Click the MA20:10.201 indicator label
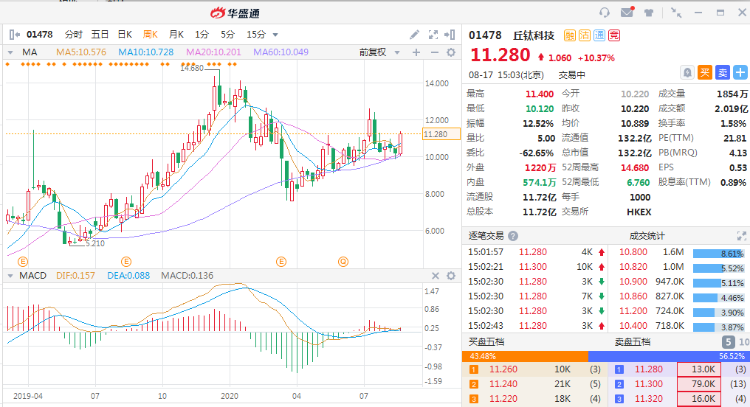750x407 pixels. (214, 52)
